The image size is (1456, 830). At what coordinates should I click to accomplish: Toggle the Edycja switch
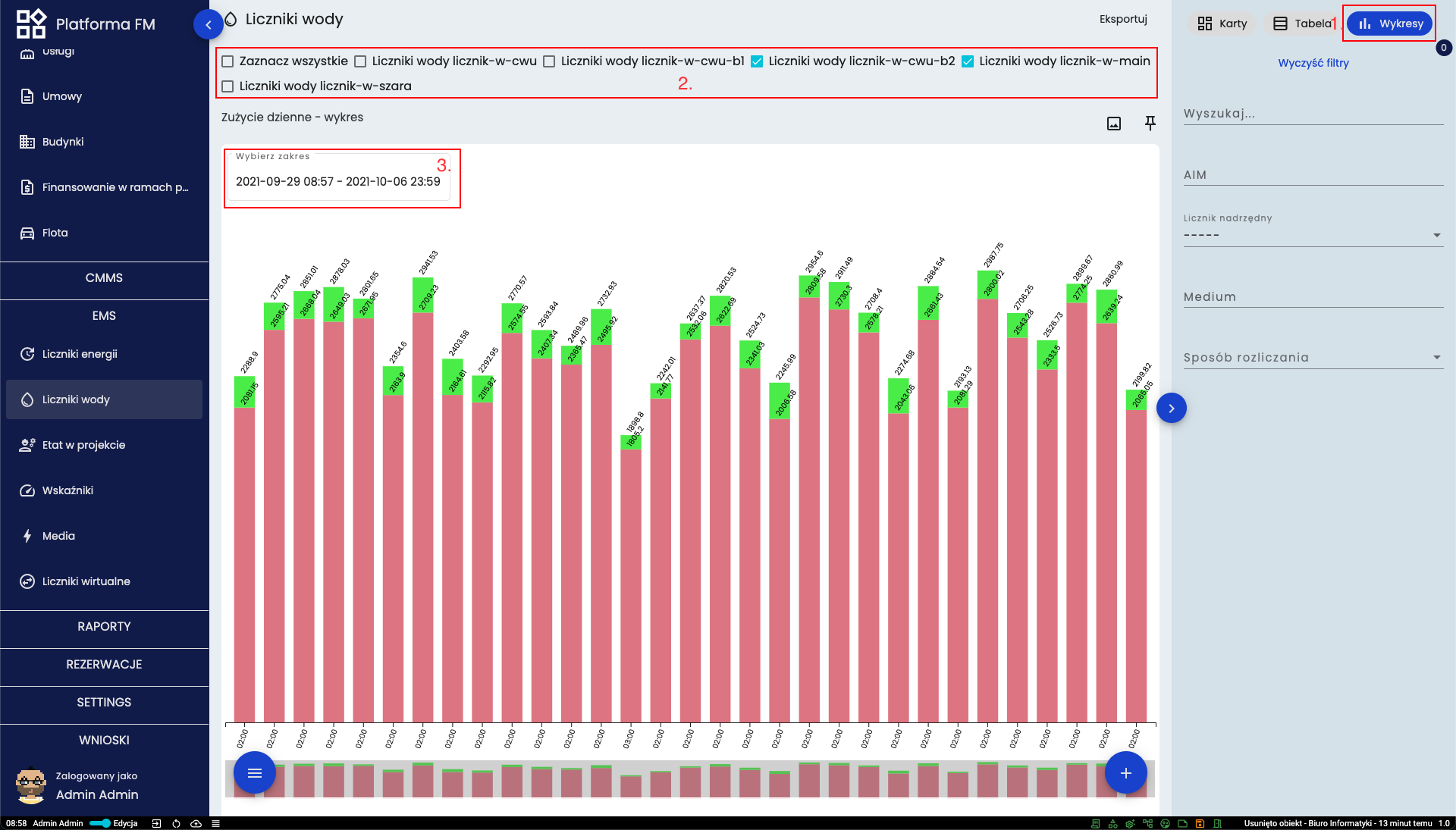[100, 823]
